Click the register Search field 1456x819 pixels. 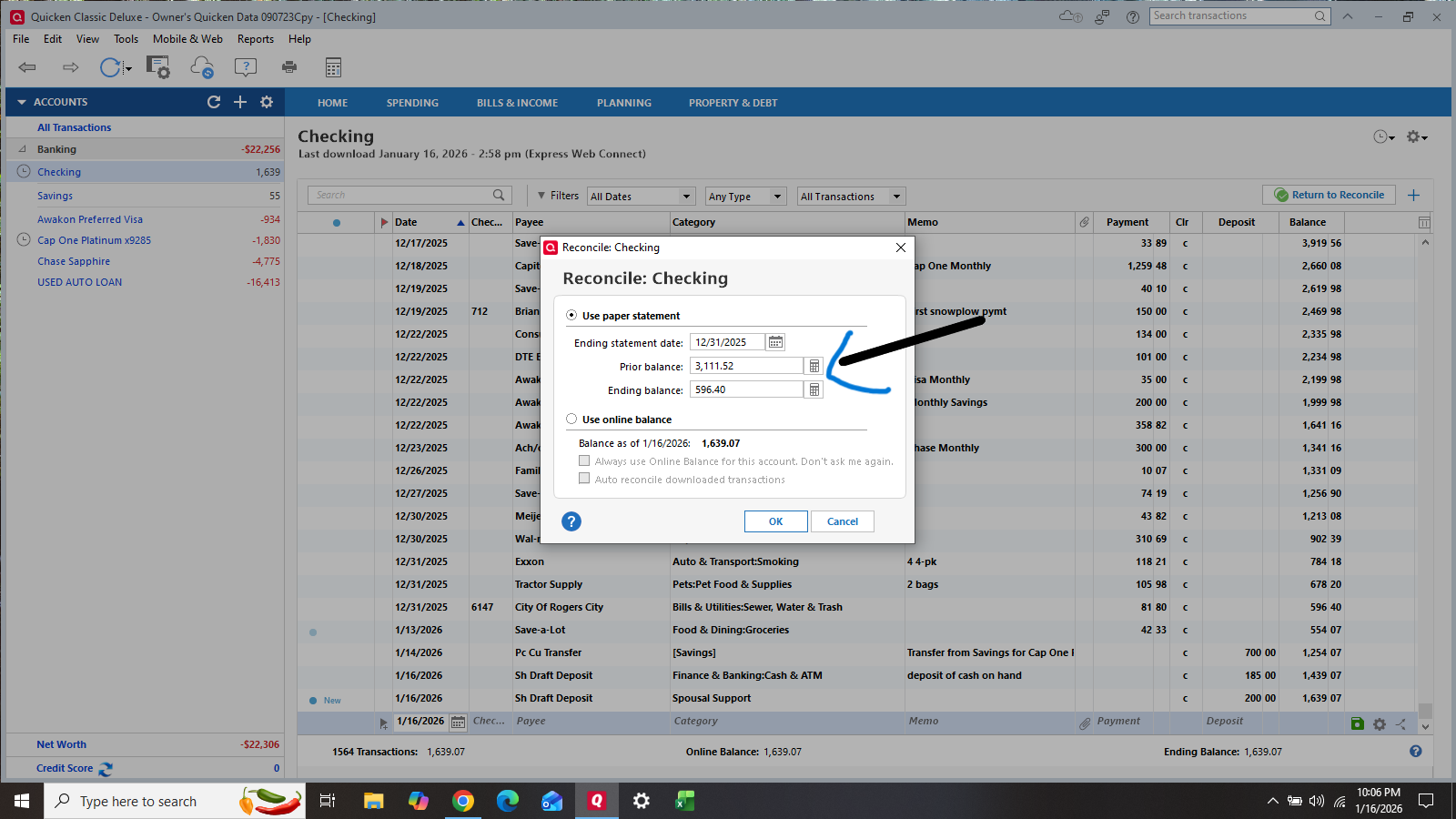pyautogui.click(x=409, y=195)
